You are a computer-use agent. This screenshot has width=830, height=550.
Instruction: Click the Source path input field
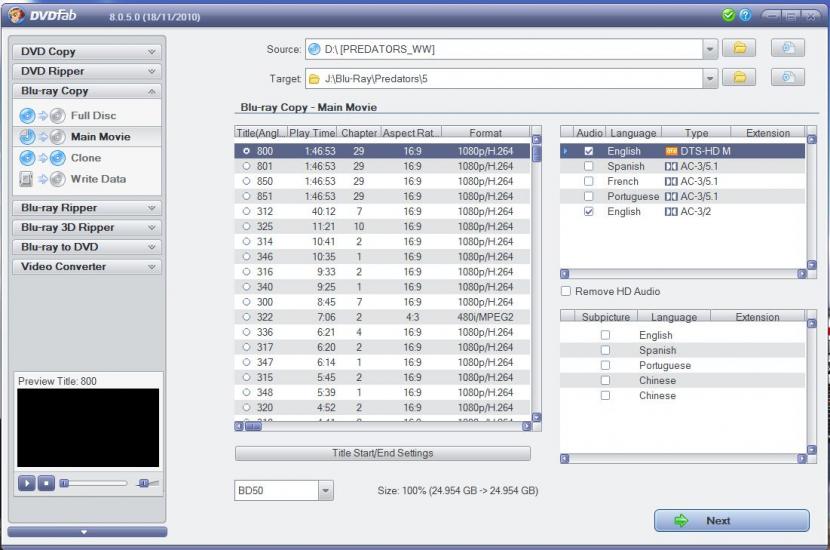[x=504, y=49]
